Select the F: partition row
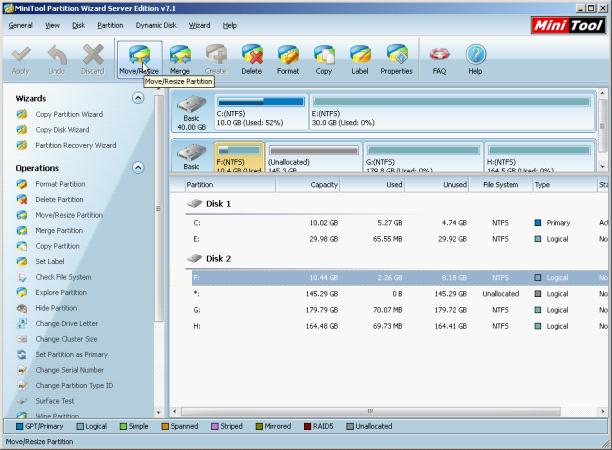Image resolution: width=612 pixels, height=450 pixels. (400, 278)
